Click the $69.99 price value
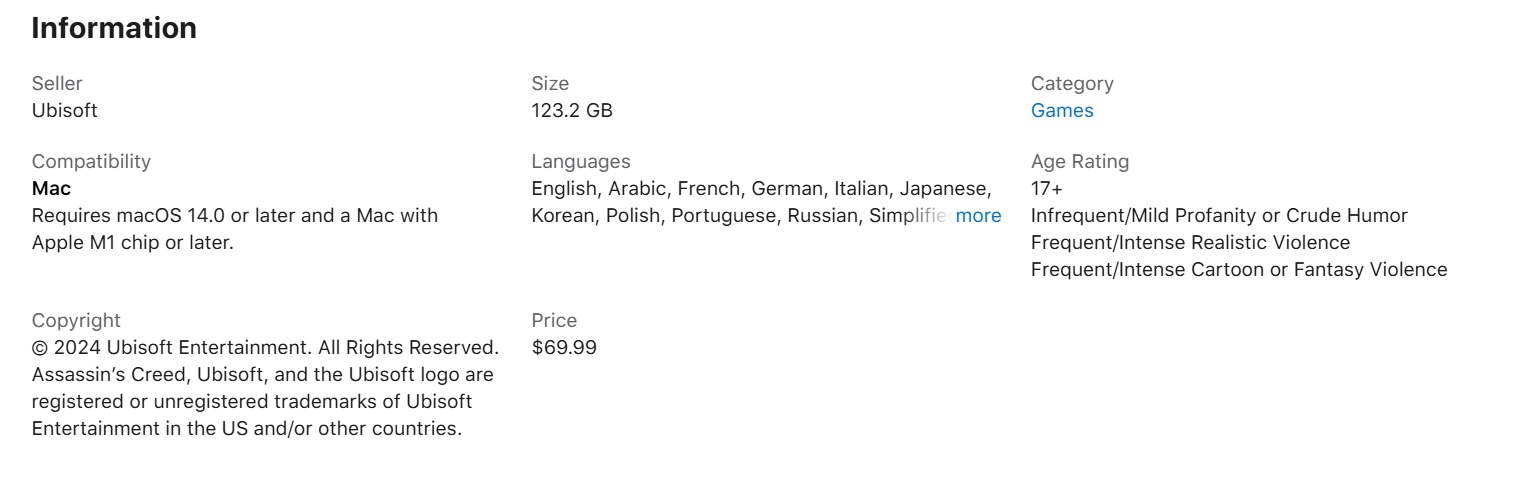1533x497 pixels. click(x=564, y=348)
